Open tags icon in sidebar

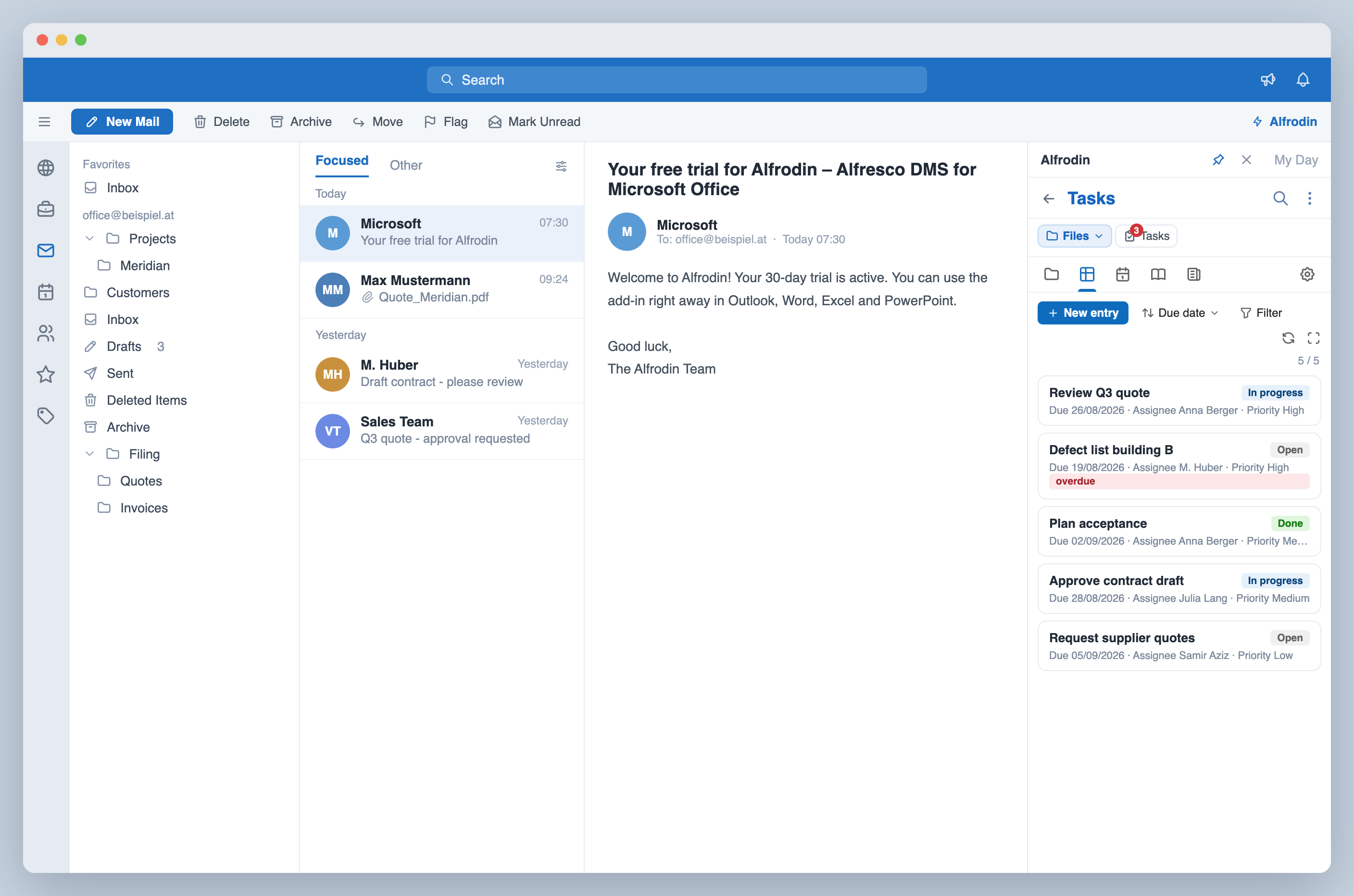(46, 415)
